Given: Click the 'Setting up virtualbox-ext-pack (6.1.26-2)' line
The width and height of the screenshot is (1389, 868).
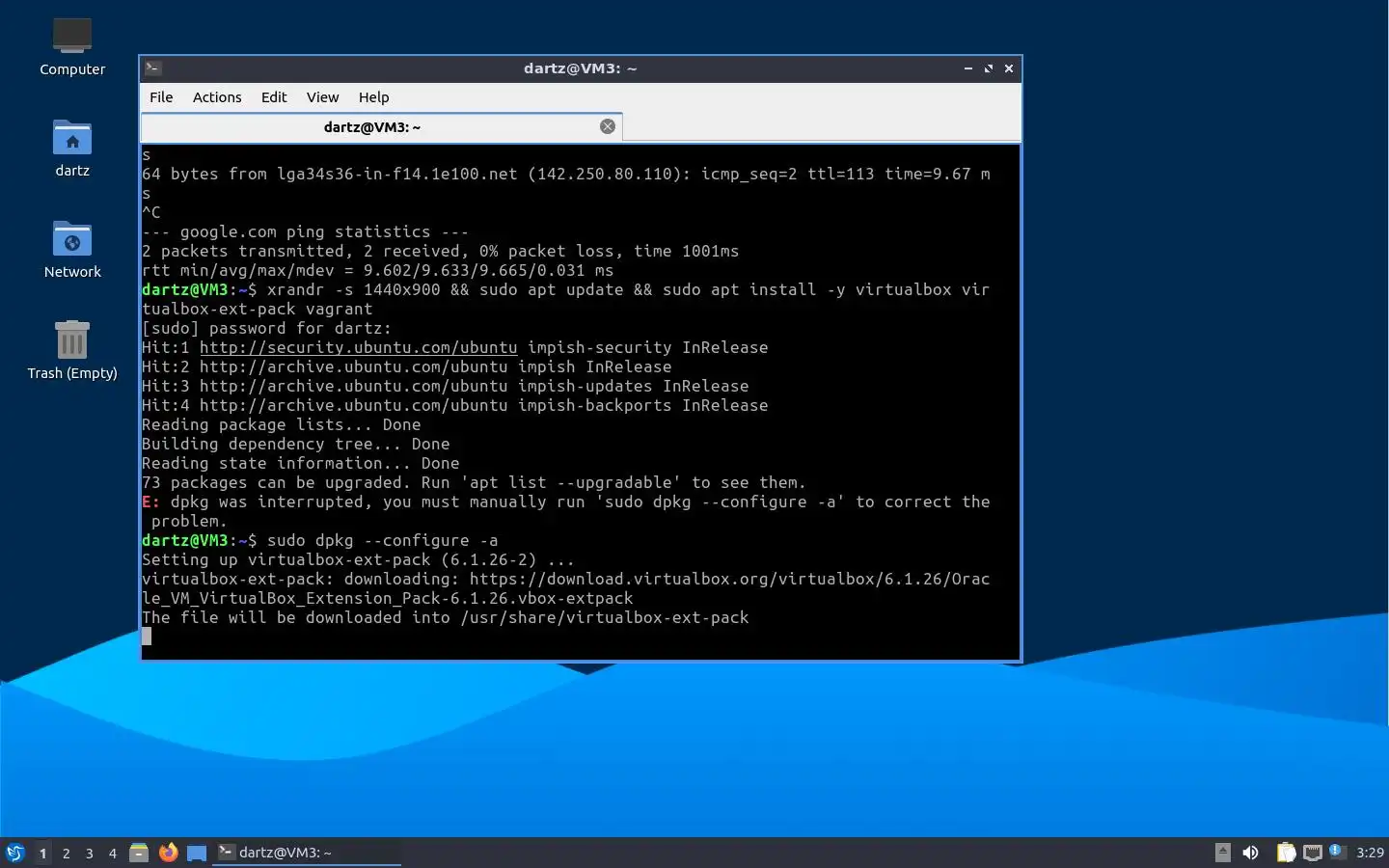Looking at the screenshot, I should [x=358, y=559].
